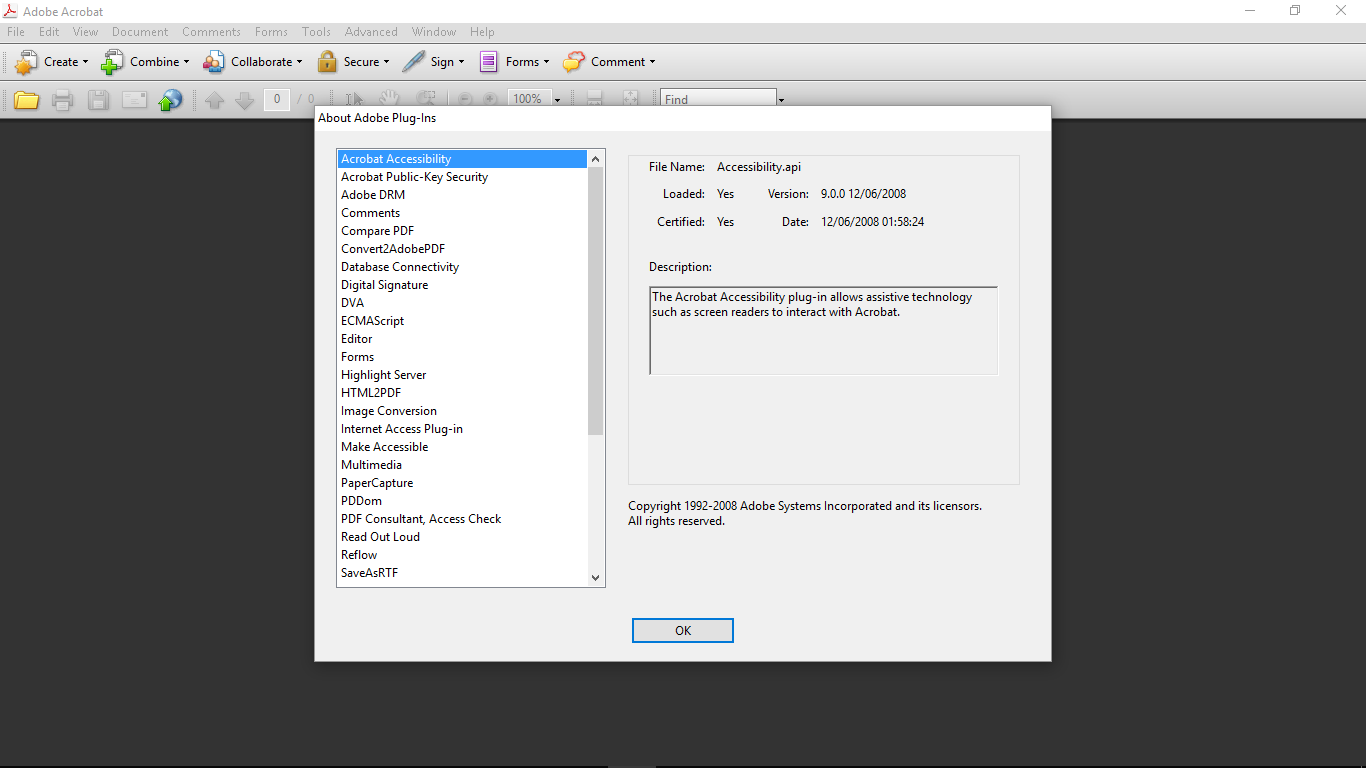The width and height of the screenshot is (1366, 768).
Task: Select Acrobat Accessibility in the plug-in list
Action: (462, 159)
